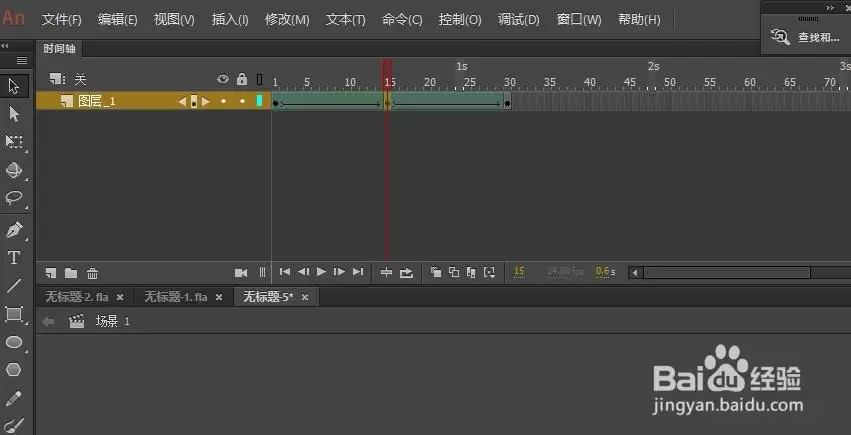The height and width of the screenshot is (435, 851).
Task: Select the Text tool
Action: (14, 258)
